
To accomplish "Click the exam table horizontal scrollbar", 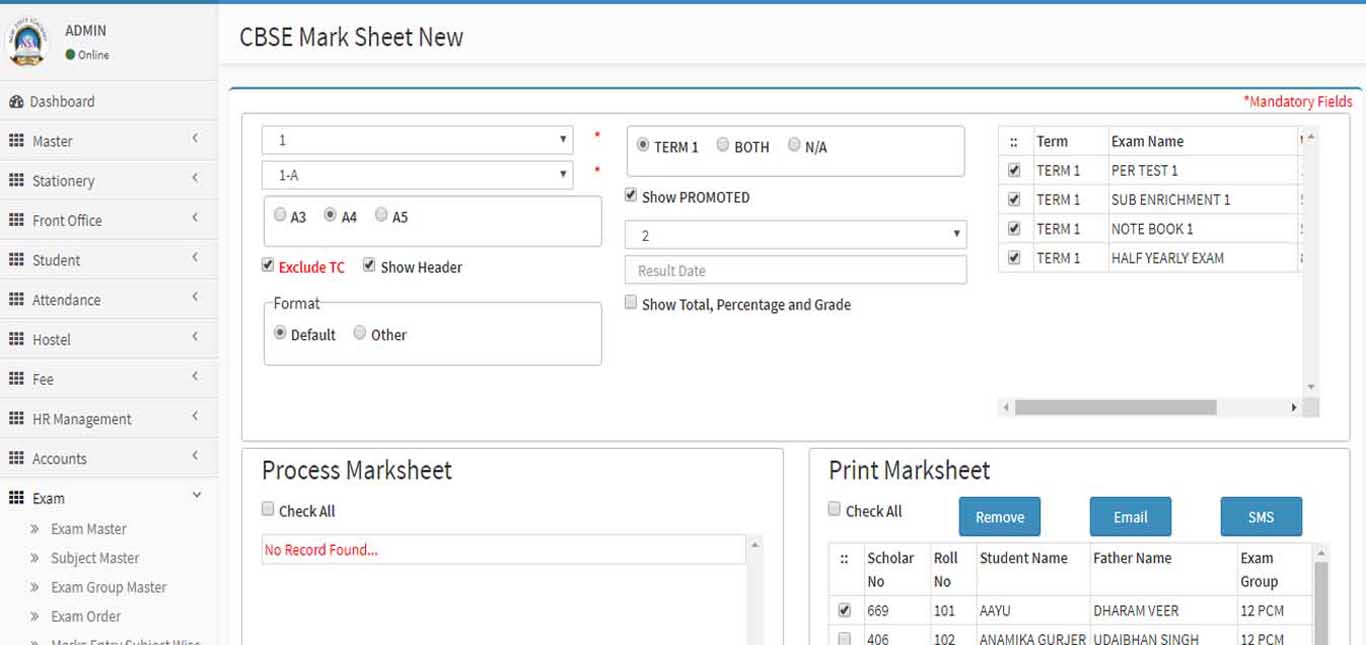I will 1115,407.
